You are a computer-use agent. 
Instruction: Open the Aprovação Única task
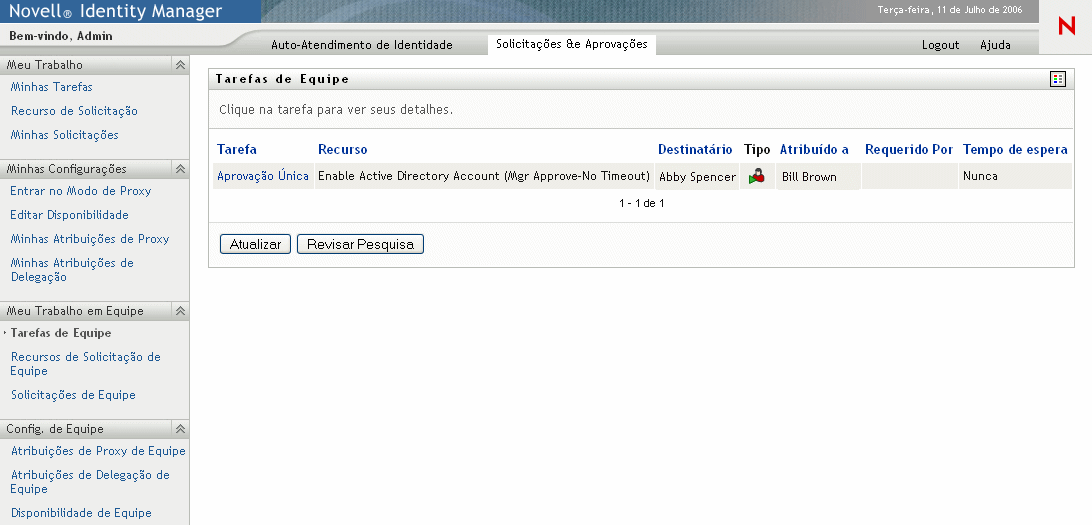[x=263, y=176]
